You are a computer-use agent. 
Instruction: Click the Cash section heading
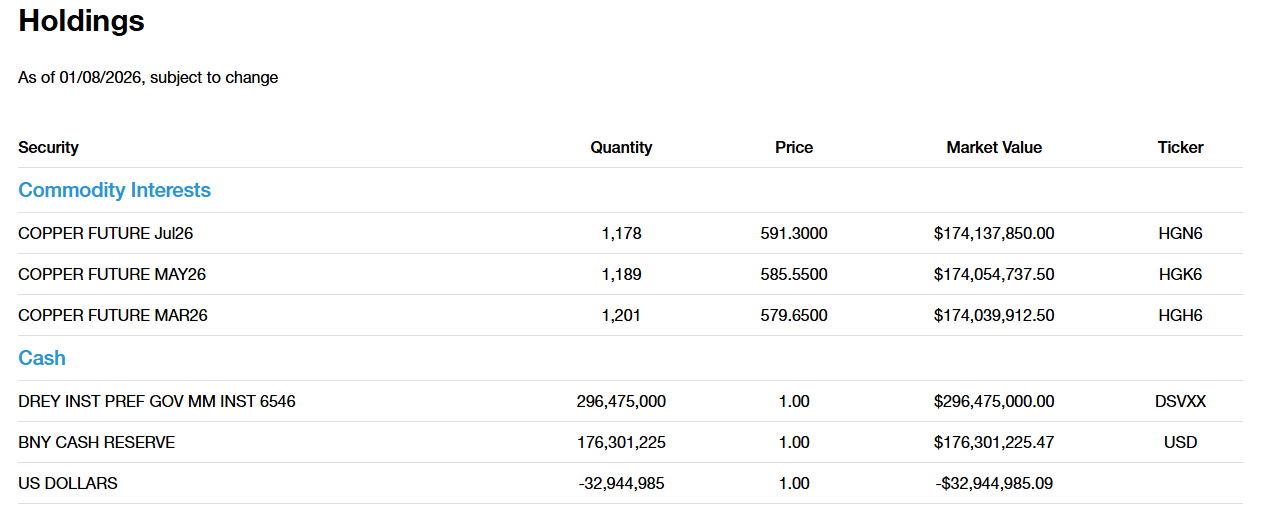pos(42,358)
